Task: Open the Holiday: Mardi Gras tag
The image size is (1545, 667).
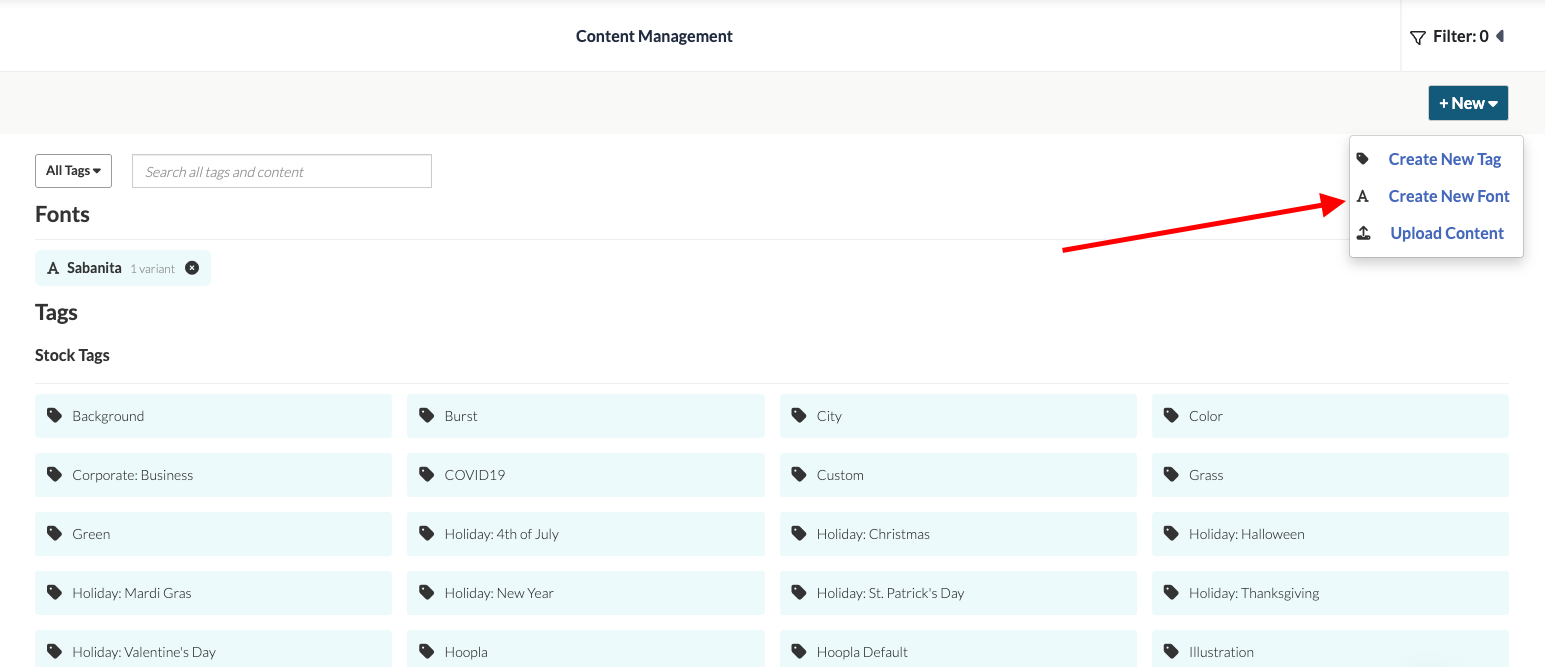Action: pos(213,593)
